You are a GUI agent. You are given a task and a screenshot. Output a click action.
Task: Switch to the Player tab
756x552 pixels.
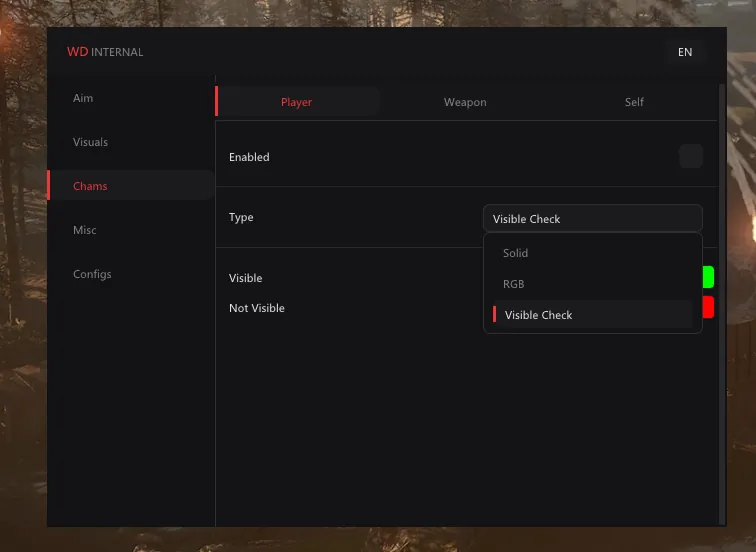pos(297,102)
